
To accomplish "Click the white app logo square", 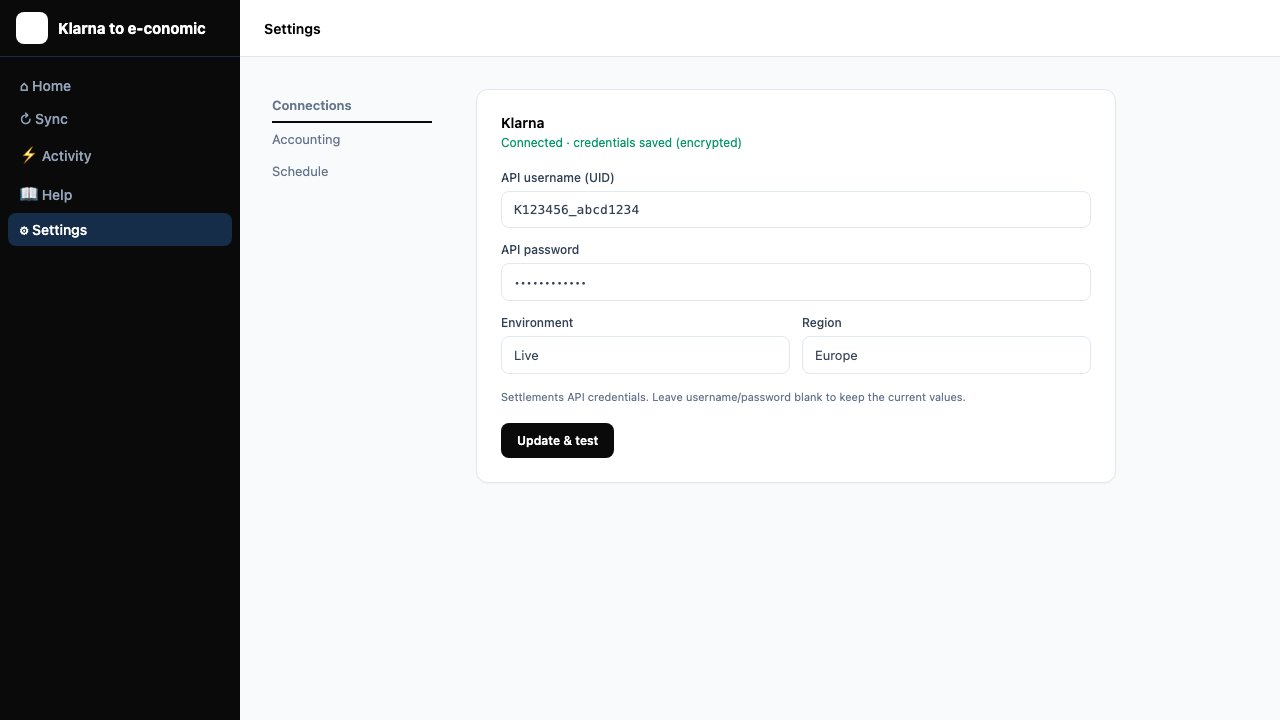I will (32, 28).
